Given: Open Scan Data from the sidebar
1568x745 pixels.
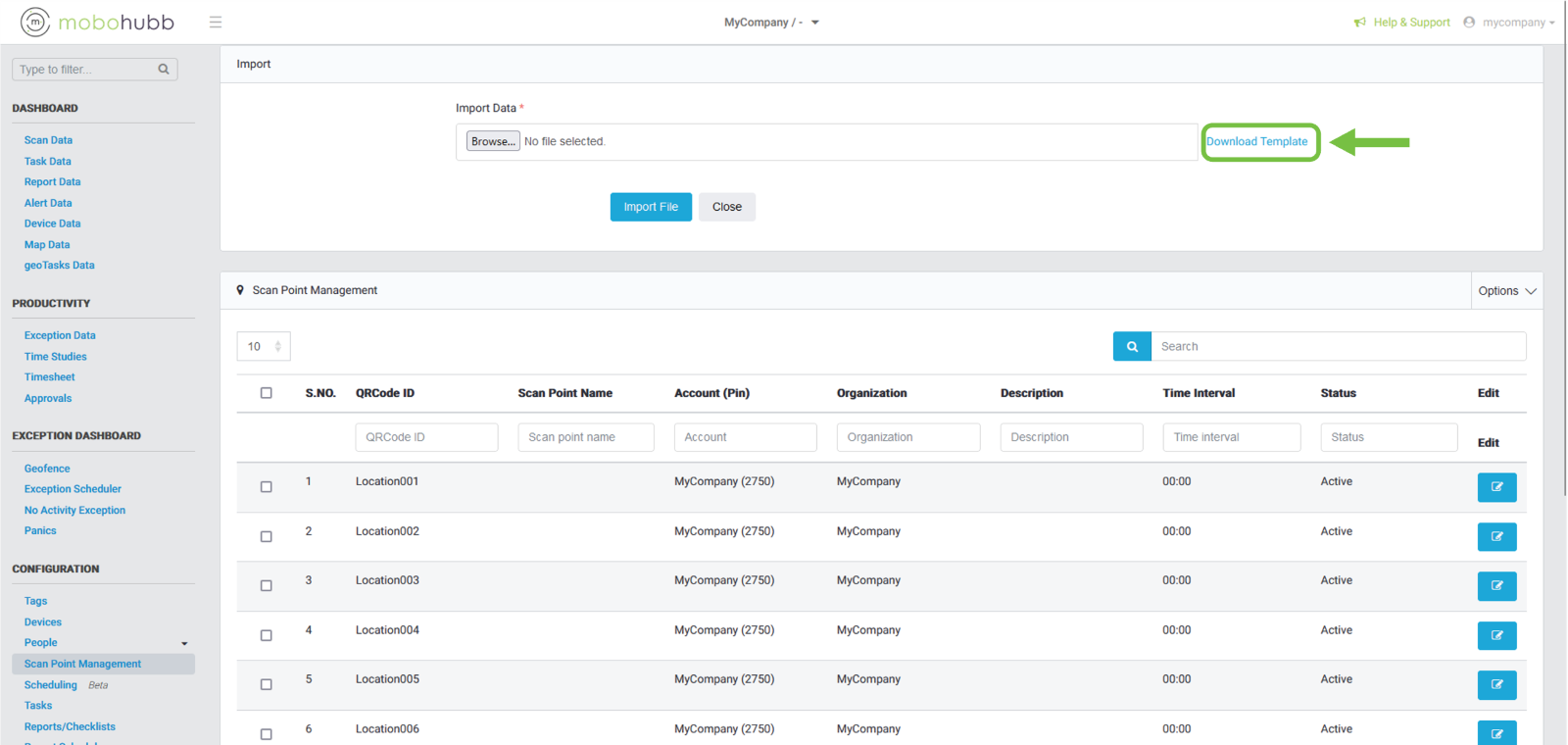Looking at the screenshot, I should click(x=48, y=140).
